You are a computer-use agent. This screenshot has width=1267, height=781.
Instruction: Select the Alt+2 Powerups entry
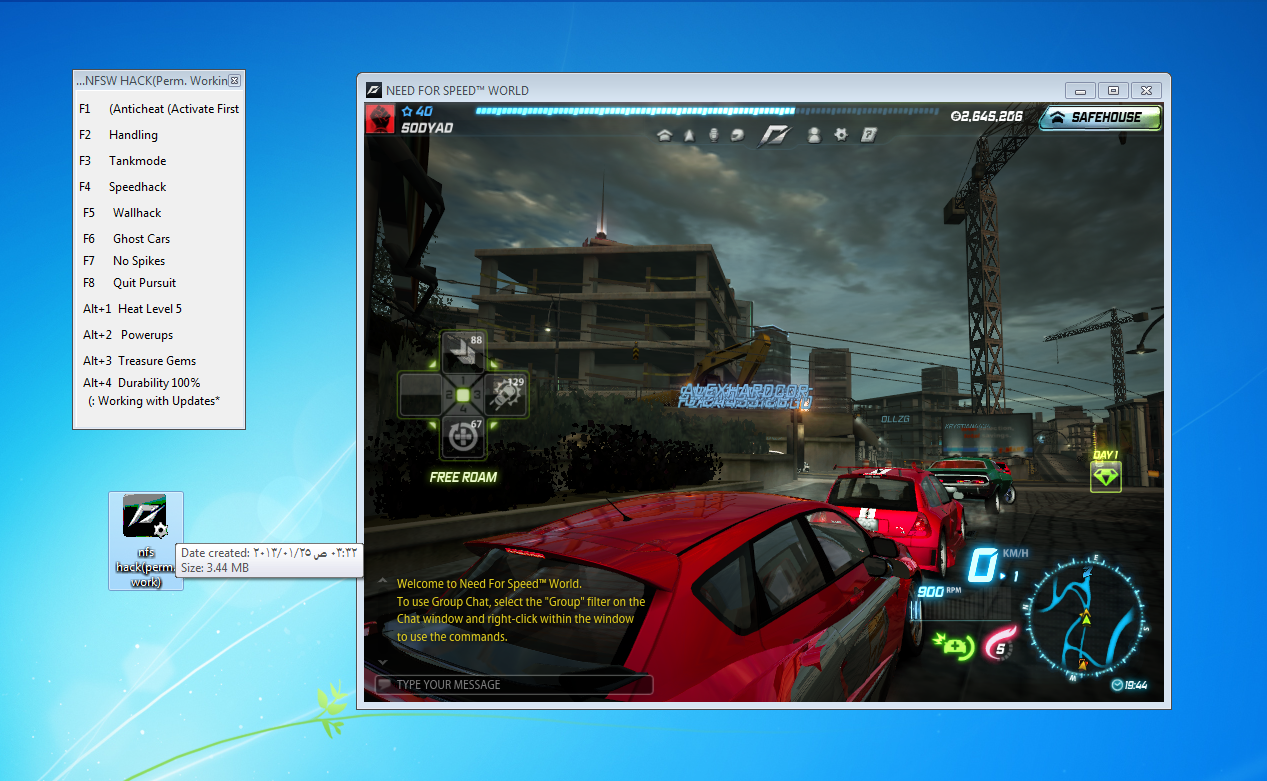[128, 335]
